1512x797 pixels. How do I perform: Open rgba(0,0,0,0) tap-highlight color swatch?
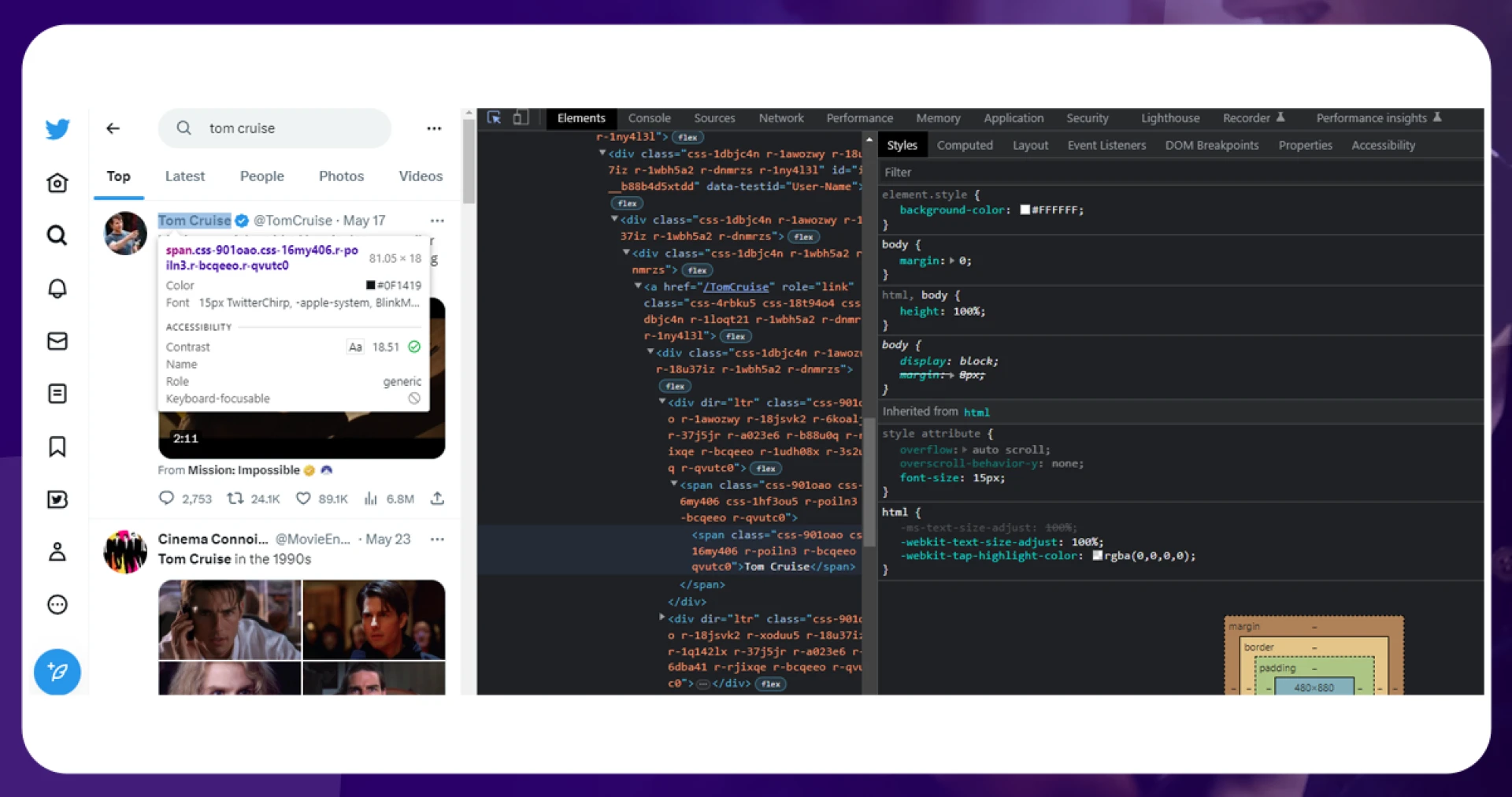pos(1097,555)
